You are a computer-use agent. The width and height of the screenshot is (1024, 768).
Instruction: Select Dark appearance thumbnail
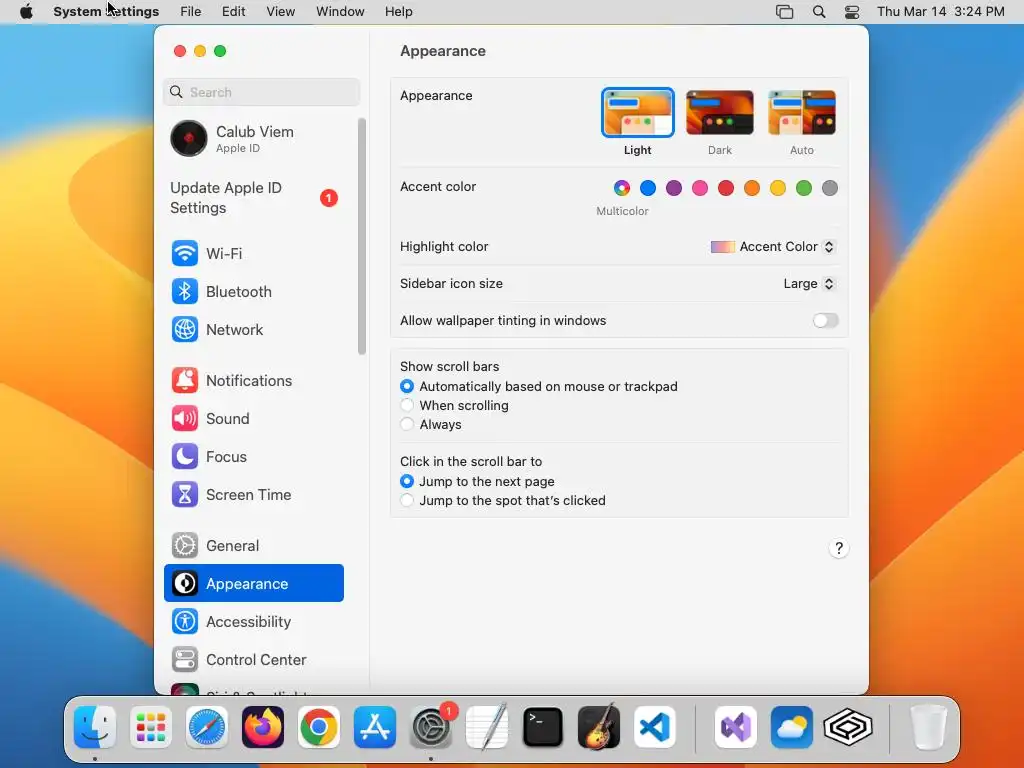coord(720,112)
